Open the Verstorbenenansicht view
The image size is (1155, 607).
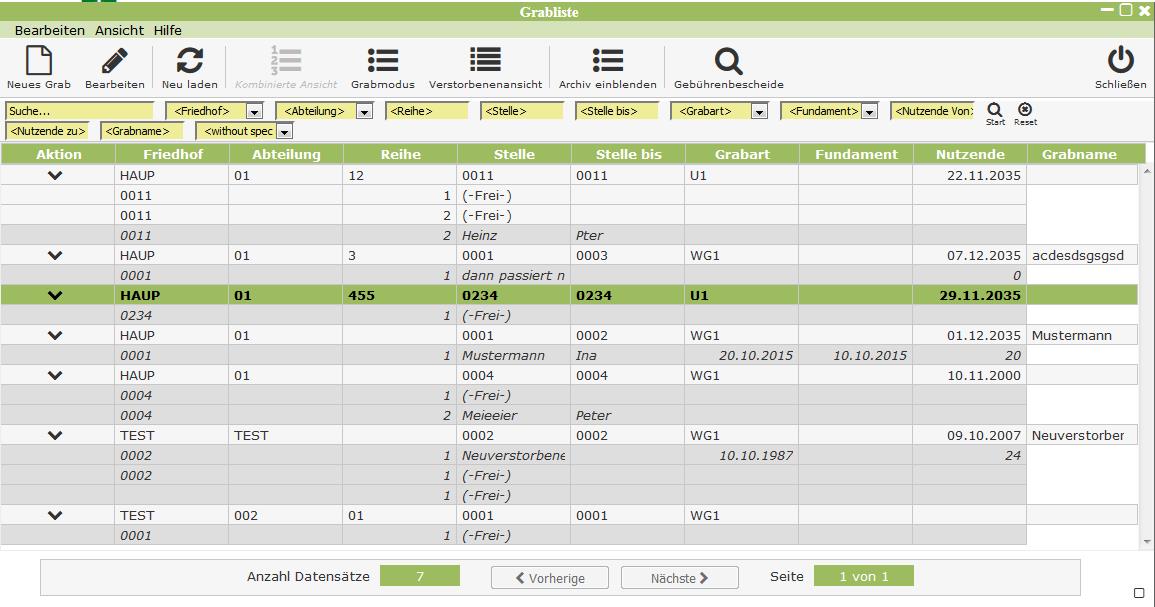click(x=485, y=62)
